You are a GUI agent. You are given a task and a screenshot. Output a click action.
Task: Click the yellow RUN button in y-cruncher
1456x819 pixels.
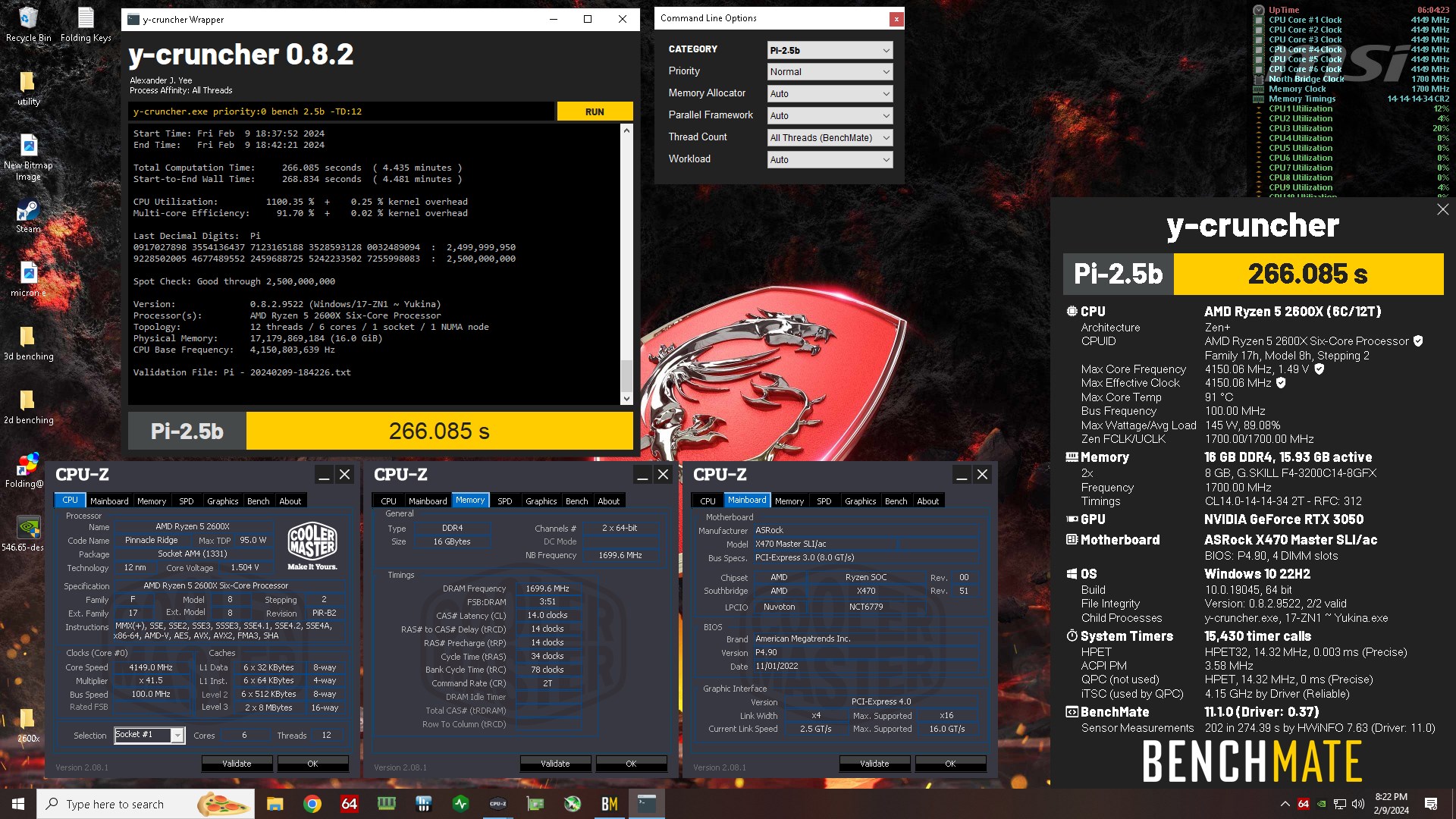(595, 111)
